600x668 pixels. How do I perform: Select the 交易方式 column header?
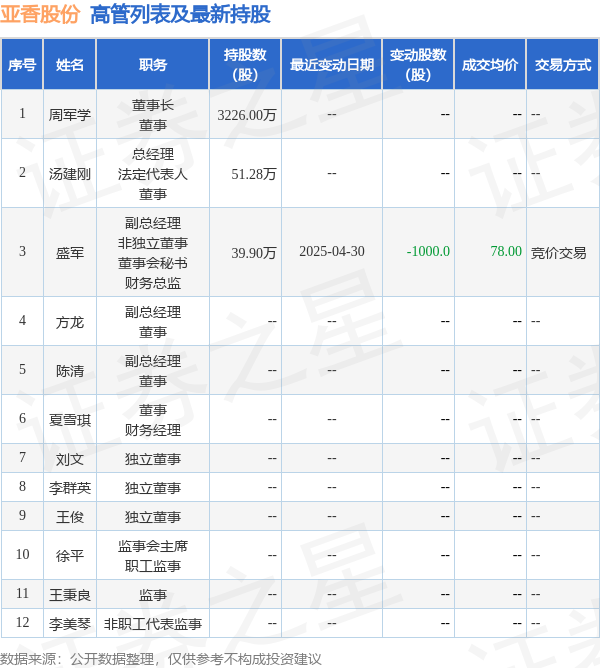562,65
